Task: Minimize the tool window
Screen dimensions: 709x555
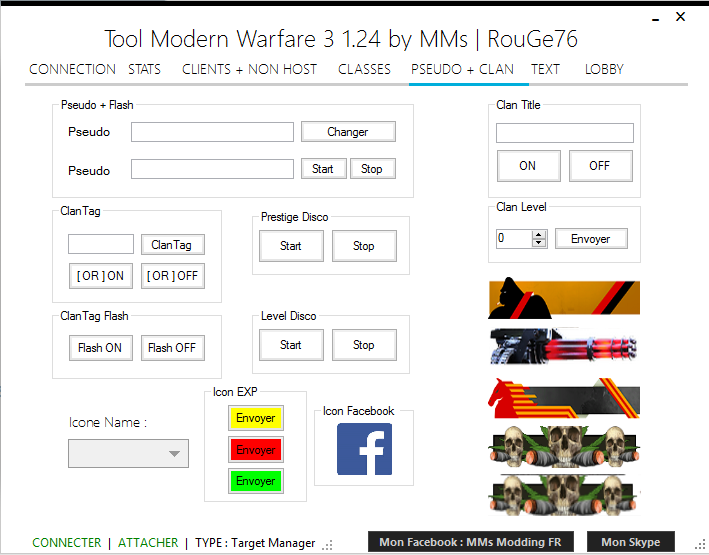Action: pyautogui.click(x=656, y=18)
